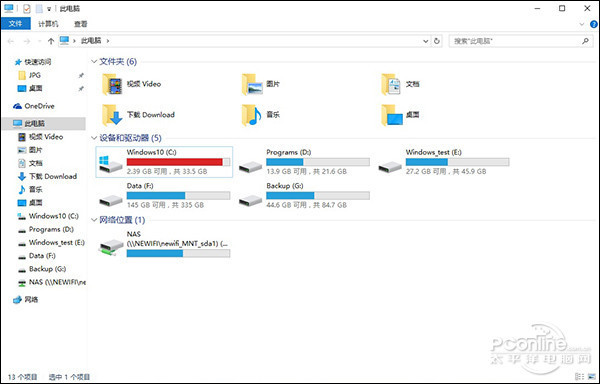Open the 文件 menu tab
This screenshot has width=600, height=384.
15,24
